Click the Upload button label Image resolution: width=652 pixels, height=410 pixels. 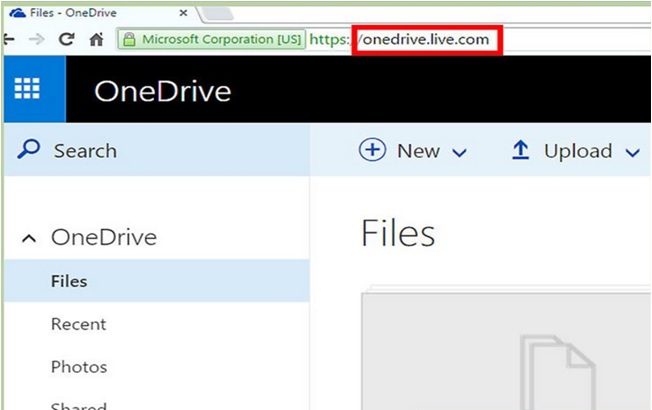pos(578,151)
